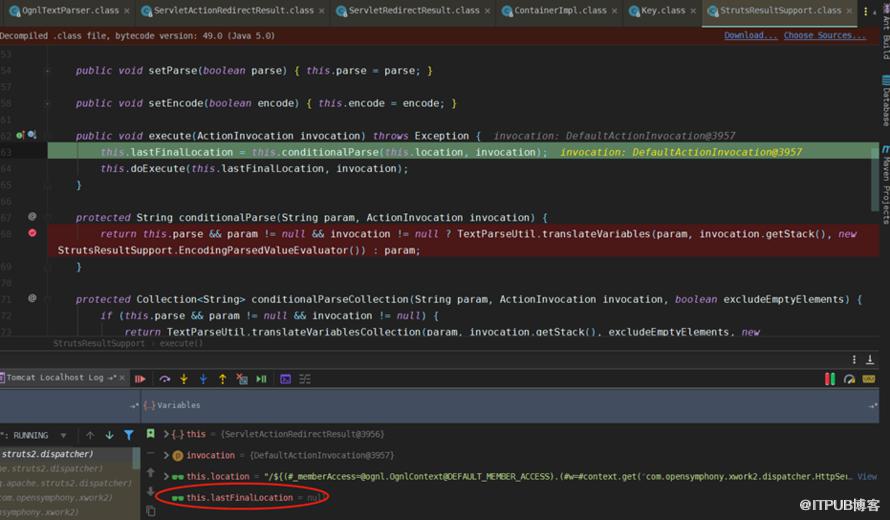Screen dimensions: 890x520
Task: Click the restore layout icon right of Variables
Action: tap(873, 405)
